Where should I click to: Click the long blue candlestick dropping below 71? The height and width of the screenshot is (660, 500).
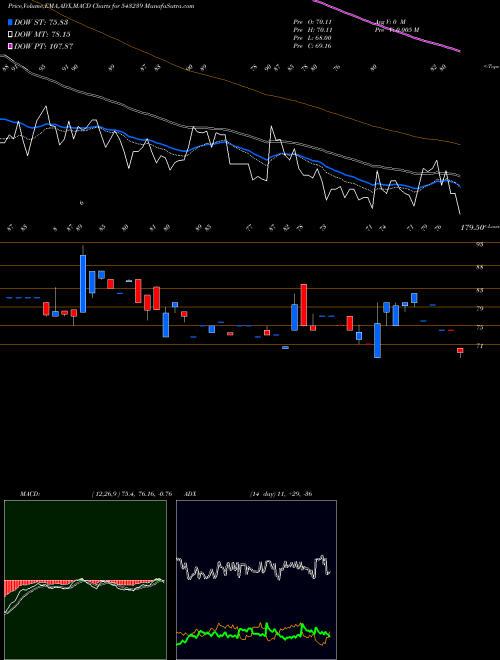pyautogui.click(x=378, y=340)
